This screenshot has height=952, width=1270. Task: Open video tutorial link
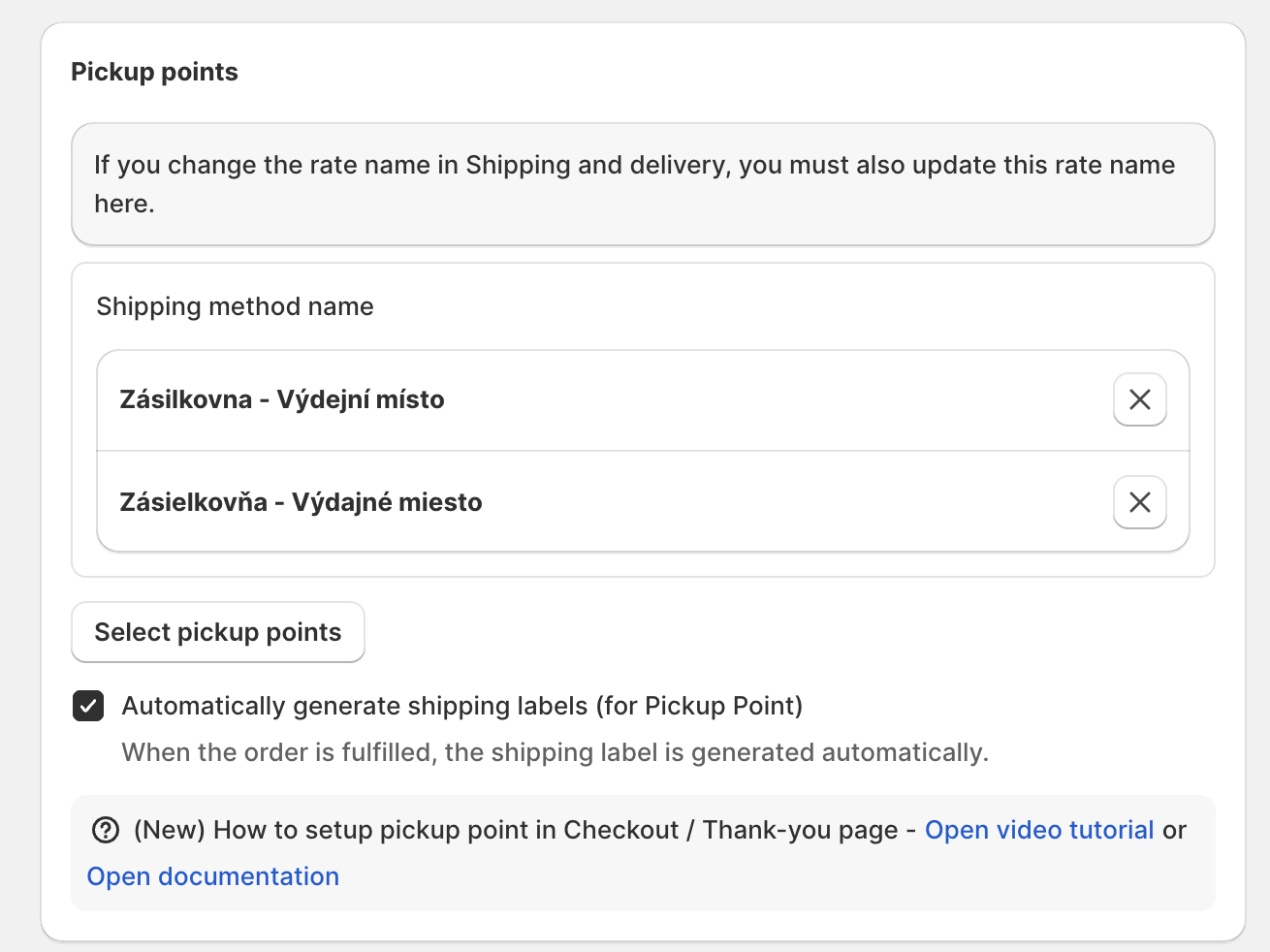click(1039, 831)
